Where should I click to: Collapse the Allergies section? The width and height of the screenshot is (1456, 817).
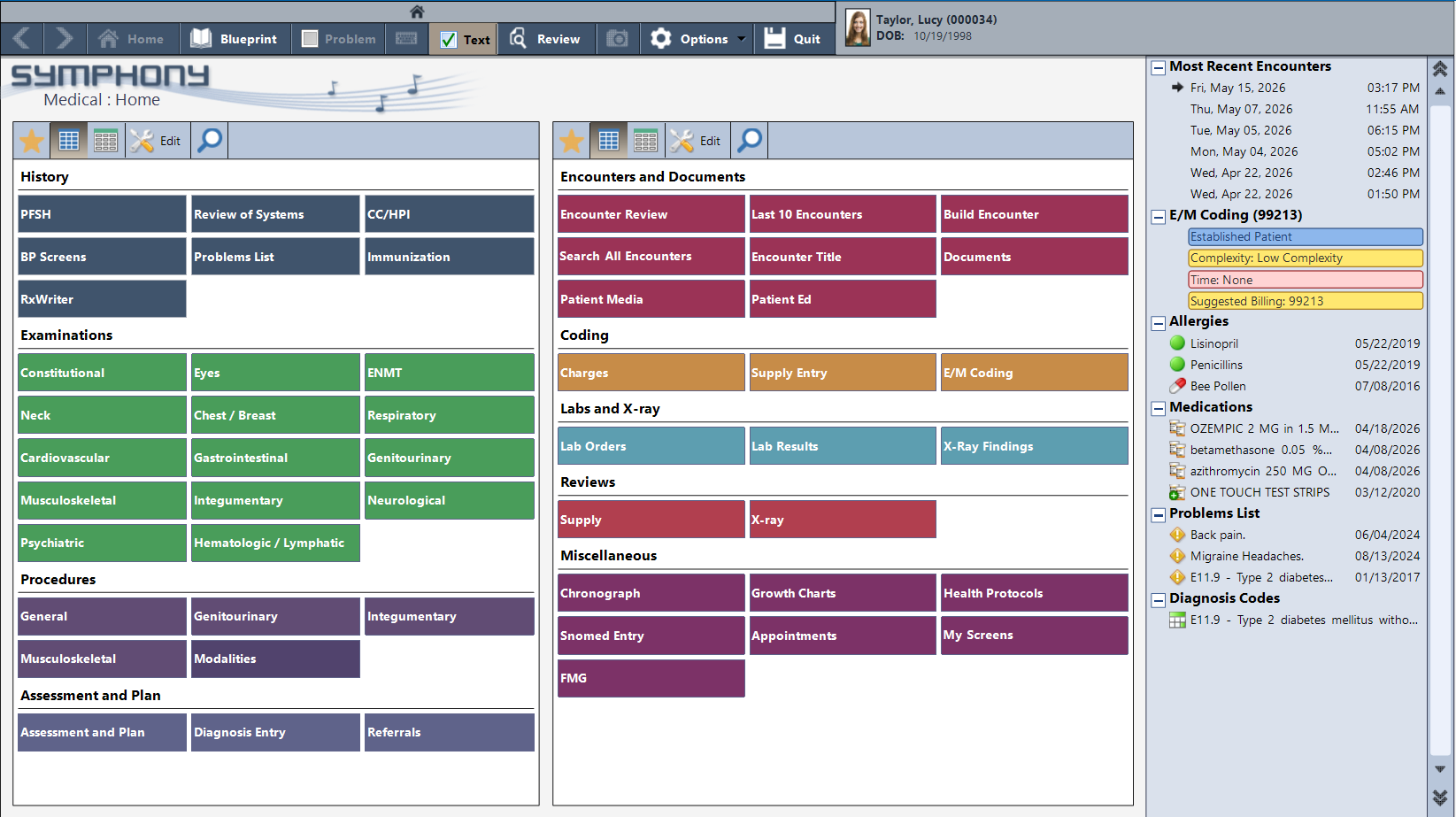[1158, 322]
